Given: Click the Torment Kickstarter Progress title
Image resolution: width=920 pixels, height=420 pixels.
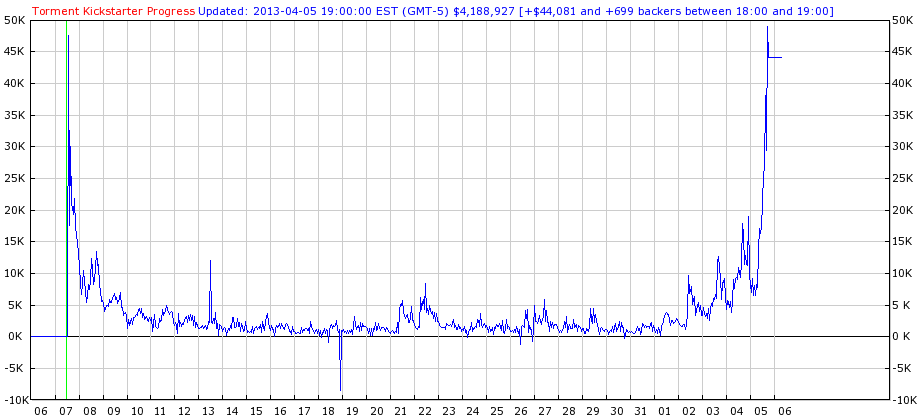Looking at the screenshot, I should point(114,11).
